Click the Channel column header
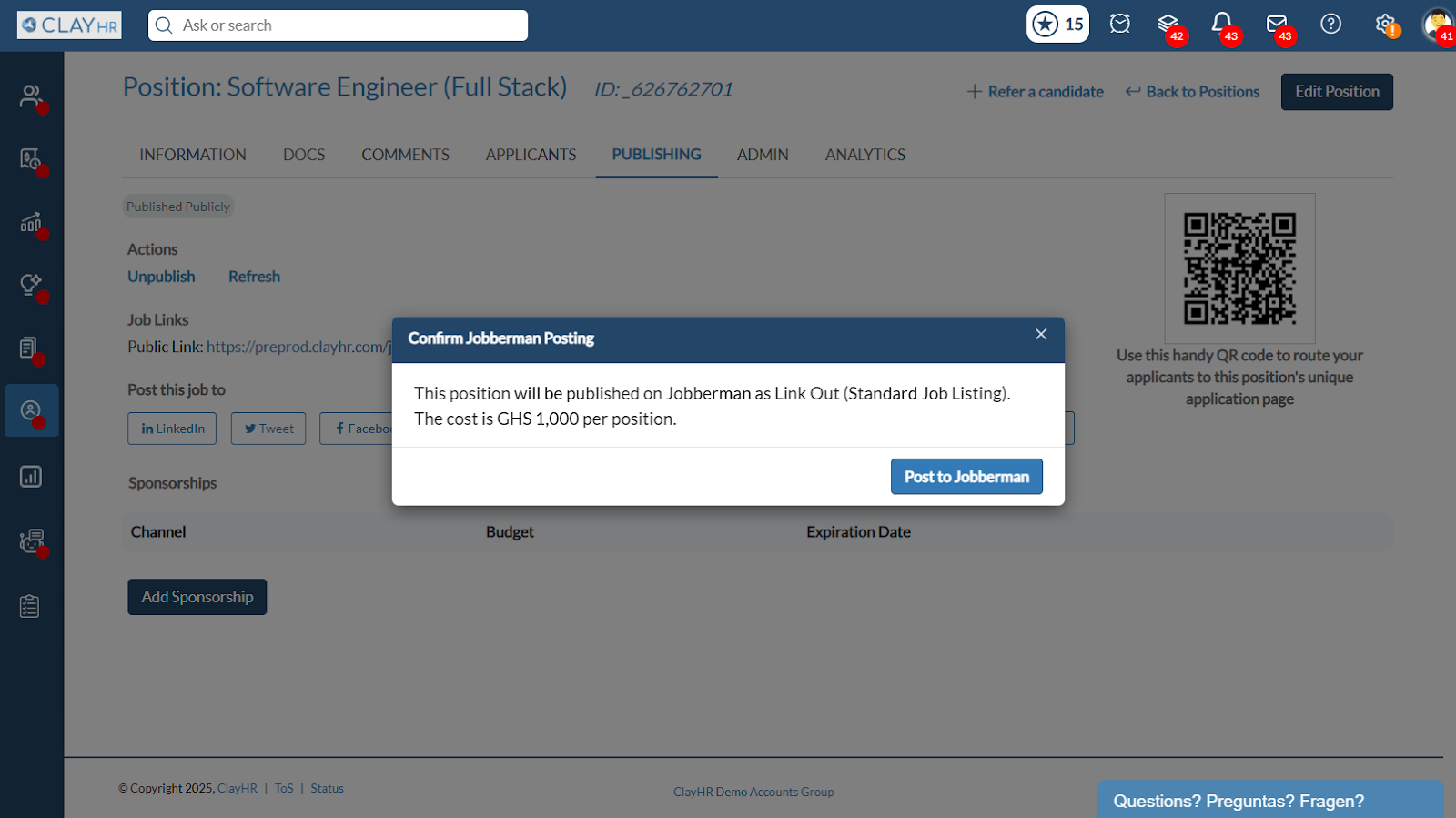The height and width of the screenshot is (818, 1456). click(x=158, y=532)
